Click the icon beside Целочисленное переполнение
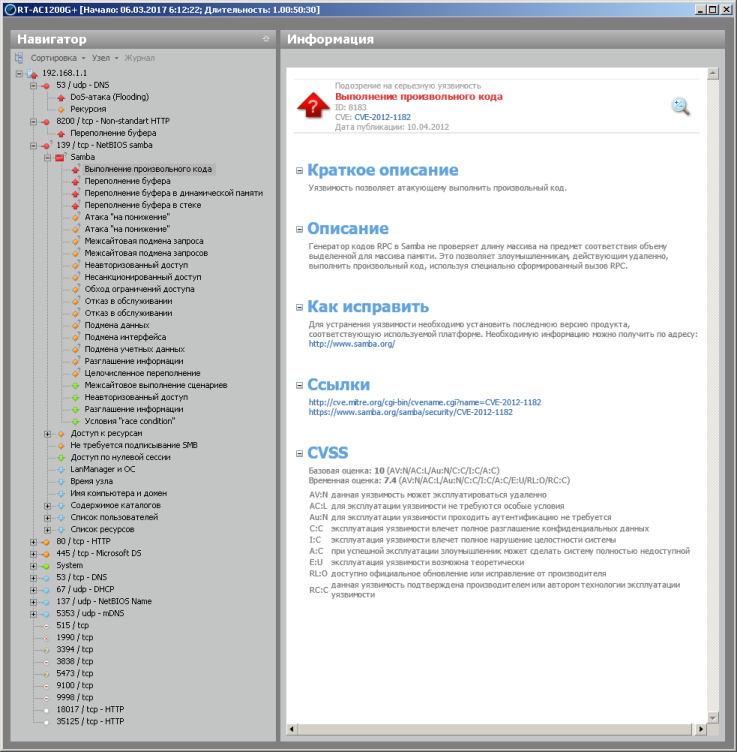This screenshot has width=737, height=752. point(75,373)
